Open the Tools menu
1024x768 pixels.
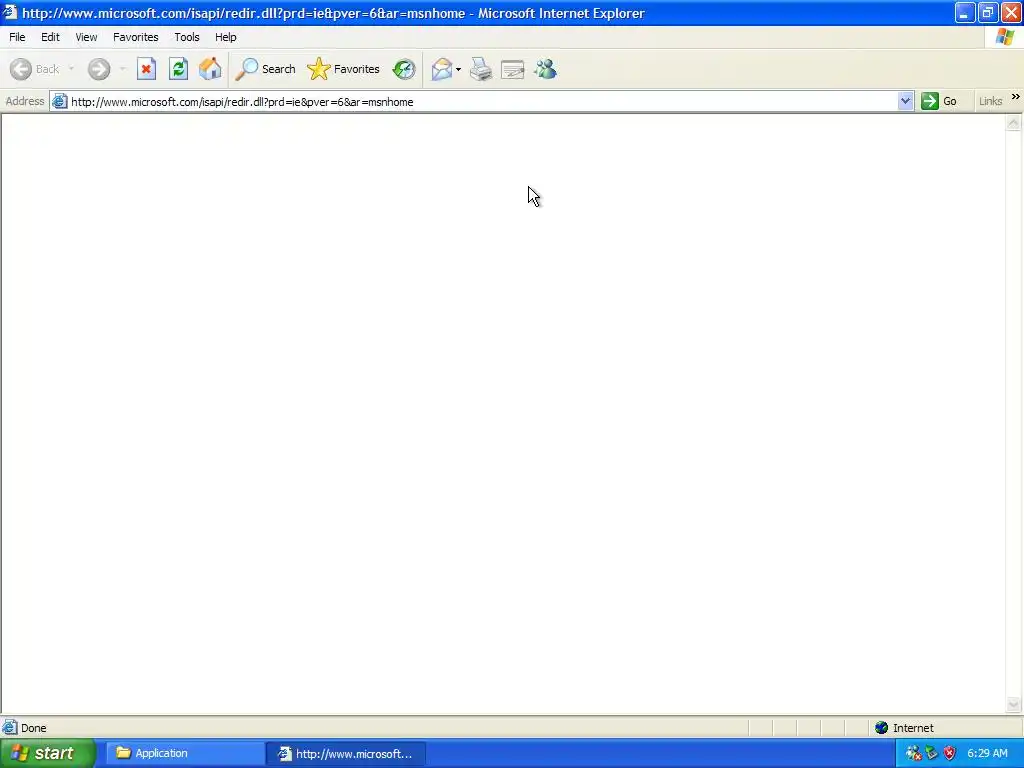click(x=187, y=37)
